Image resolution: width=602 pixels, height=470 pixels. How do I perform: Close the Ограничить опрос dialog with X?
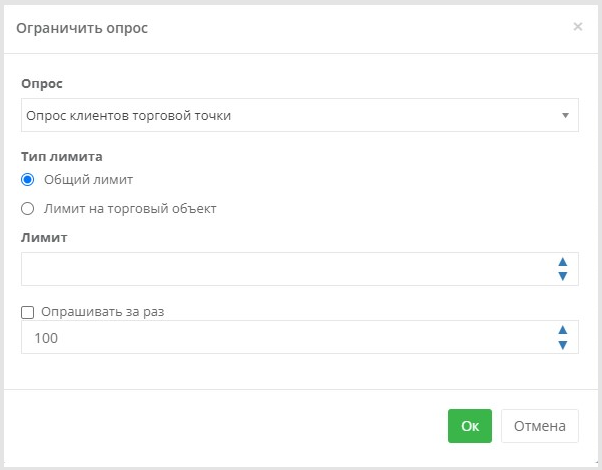pos(577,26)
